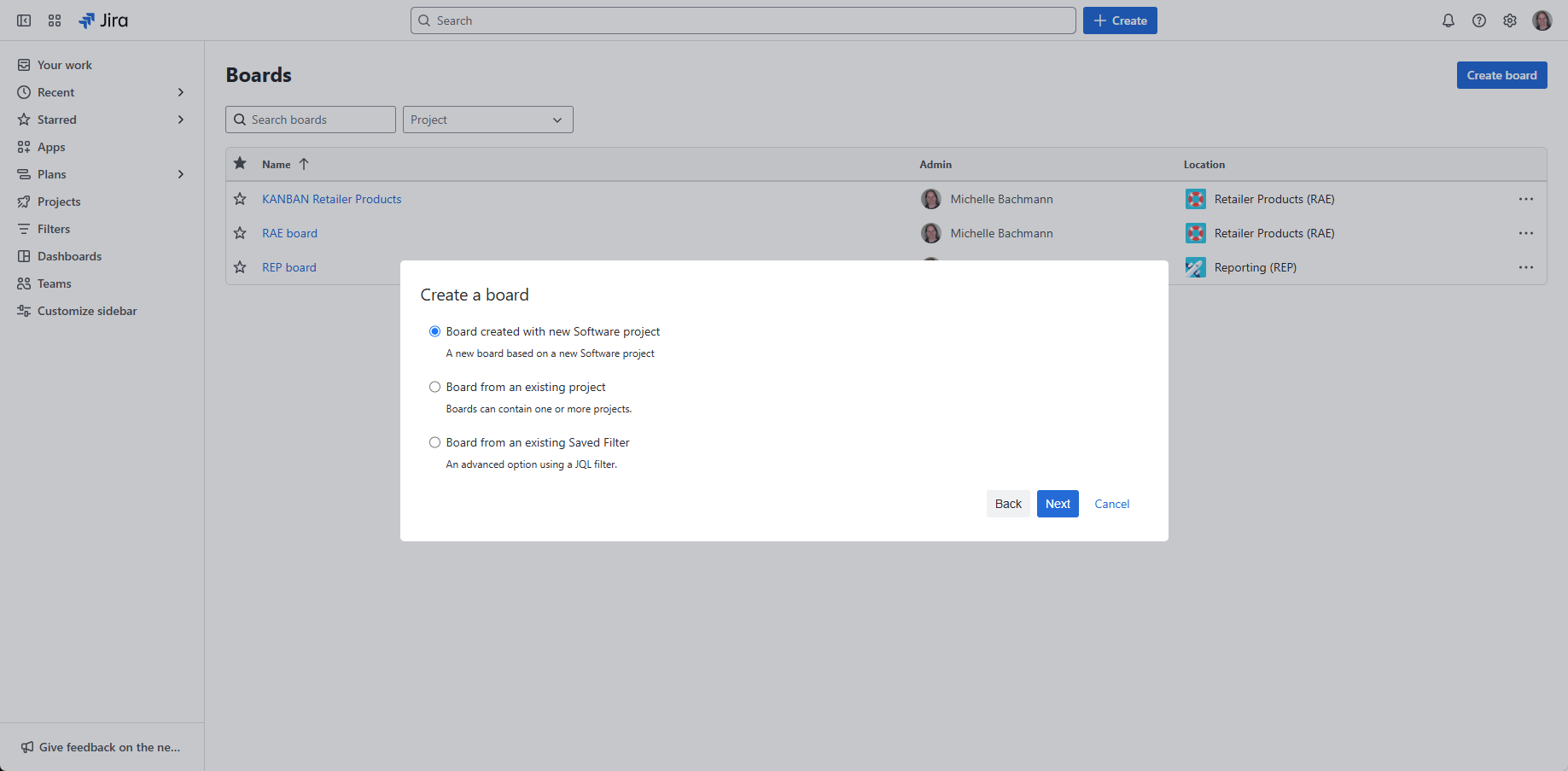Open the Jira app switcher grid icon
Viewport: 1568px width, 771px height.
(54, 20)
